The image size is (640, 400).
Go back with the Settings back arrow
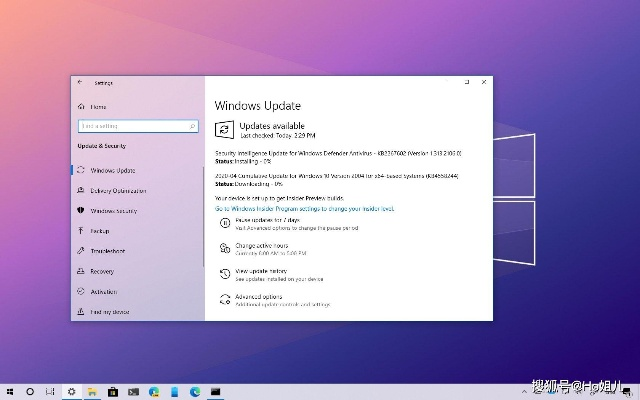pyautogui.click(x=81, y=84)
